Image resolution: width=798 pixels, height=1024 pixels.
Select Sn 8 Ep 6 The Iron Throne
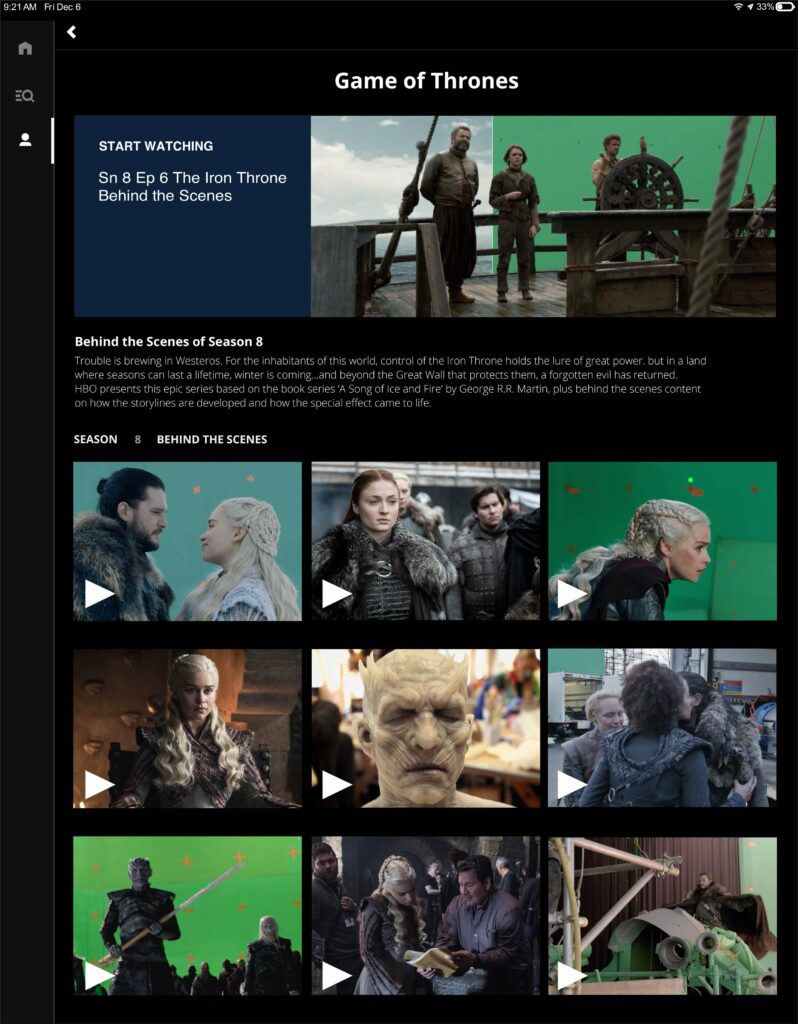(x=192, y=186)
